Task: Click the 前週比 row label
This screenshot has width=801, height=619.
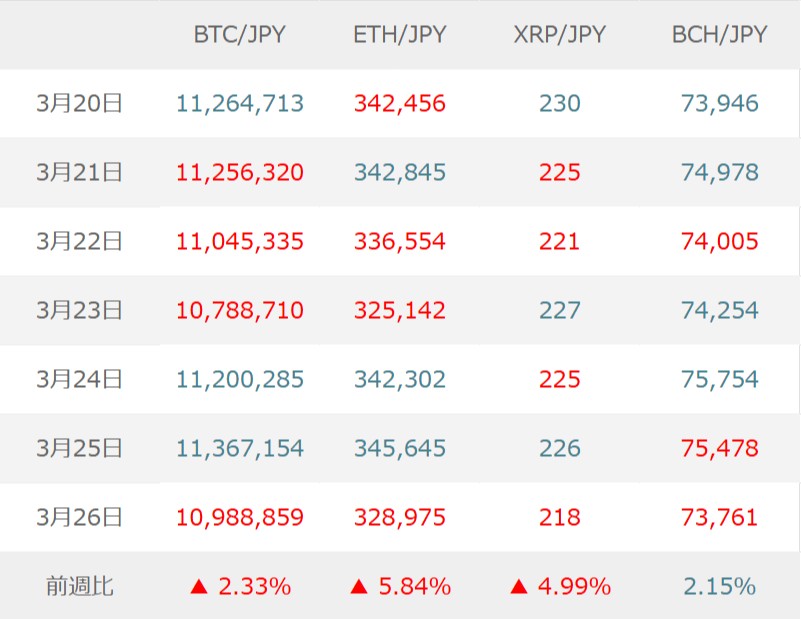Action: [x=79, y=586]
